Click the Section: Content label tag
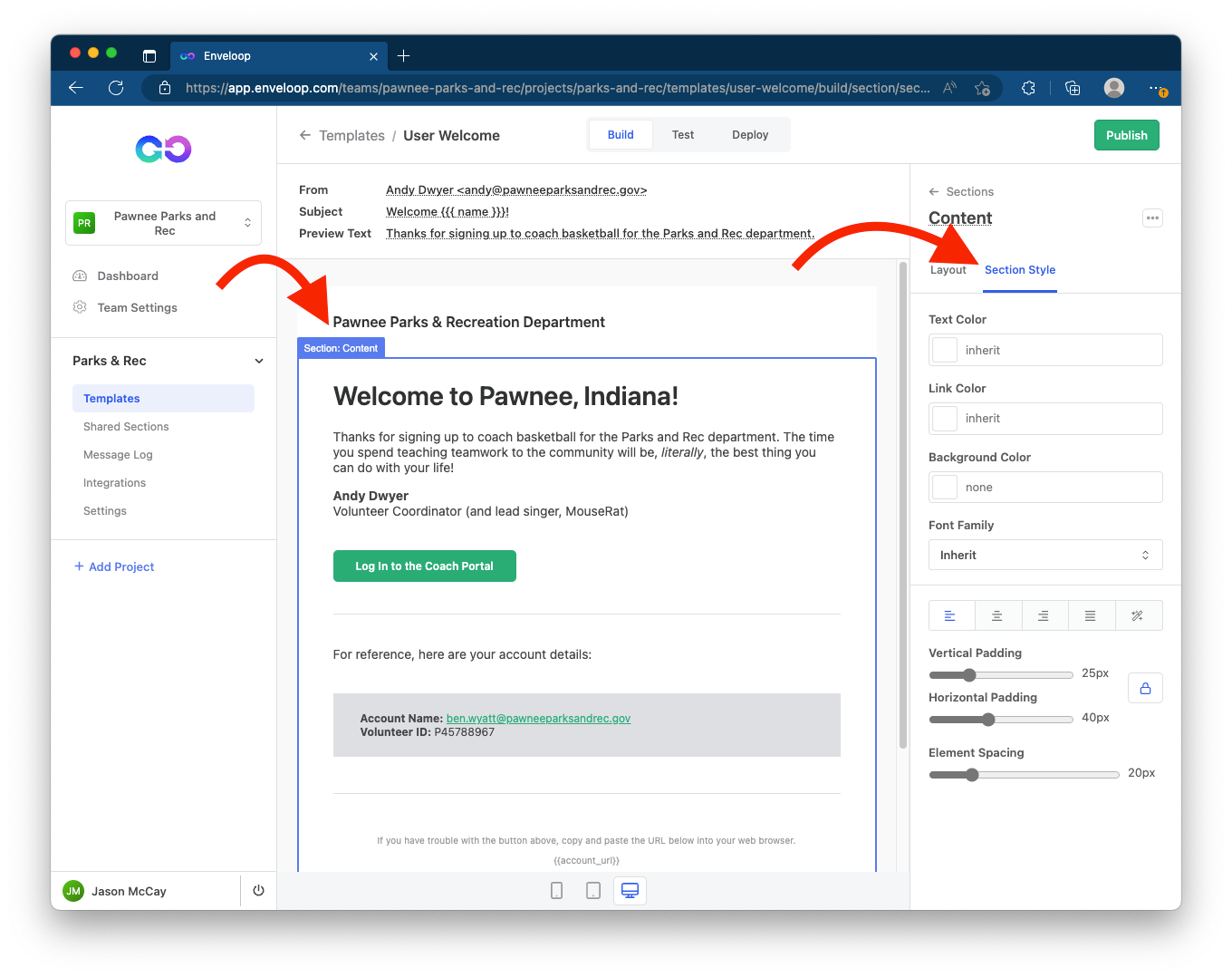 [x=341, y=348]
